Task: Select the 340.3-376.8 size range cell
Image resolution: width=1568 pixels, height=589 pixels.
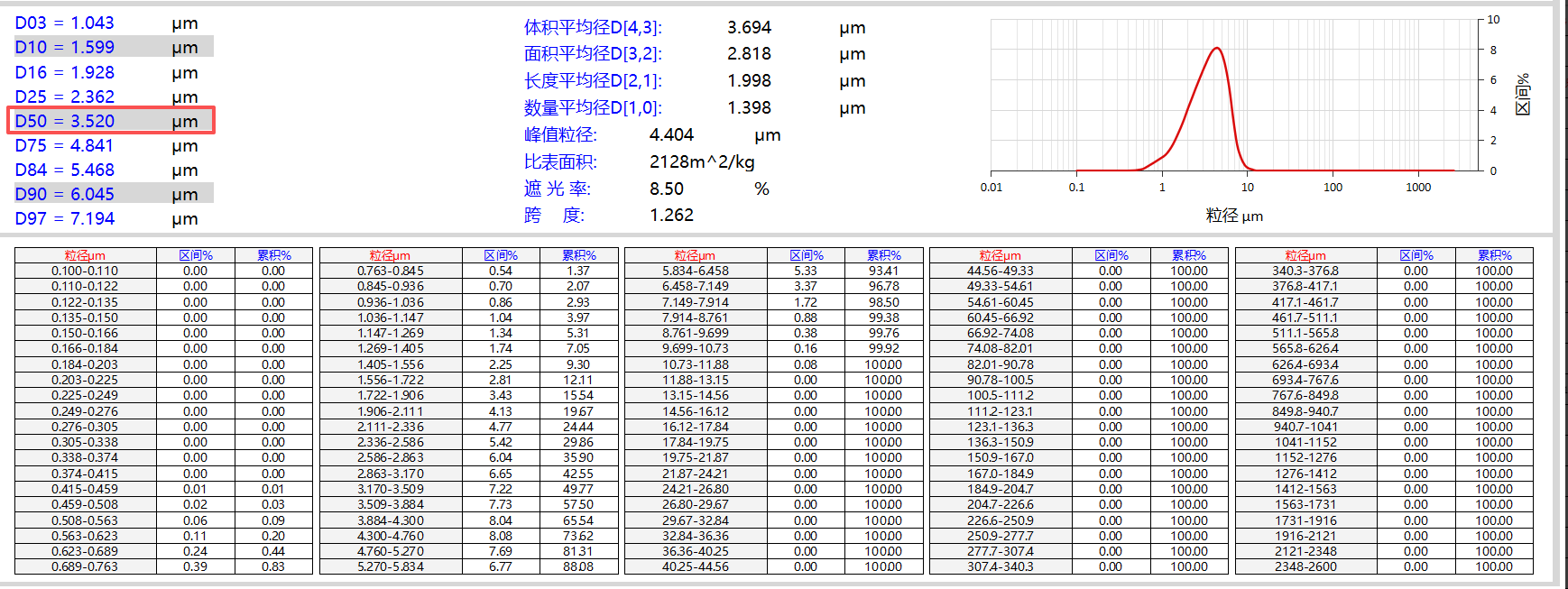Action: (x=1305, y=271)
